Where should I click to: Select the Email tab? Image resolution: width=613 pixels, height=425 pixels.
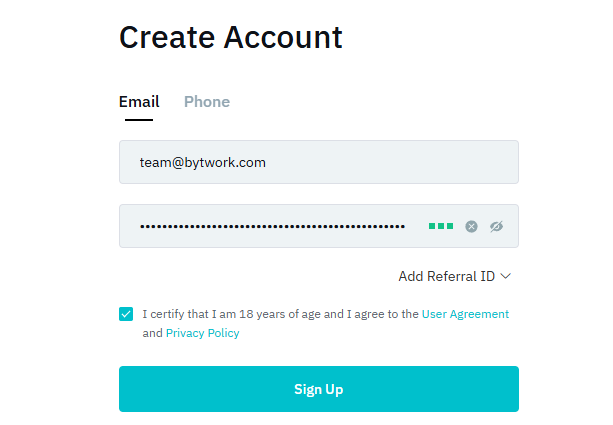139,102
